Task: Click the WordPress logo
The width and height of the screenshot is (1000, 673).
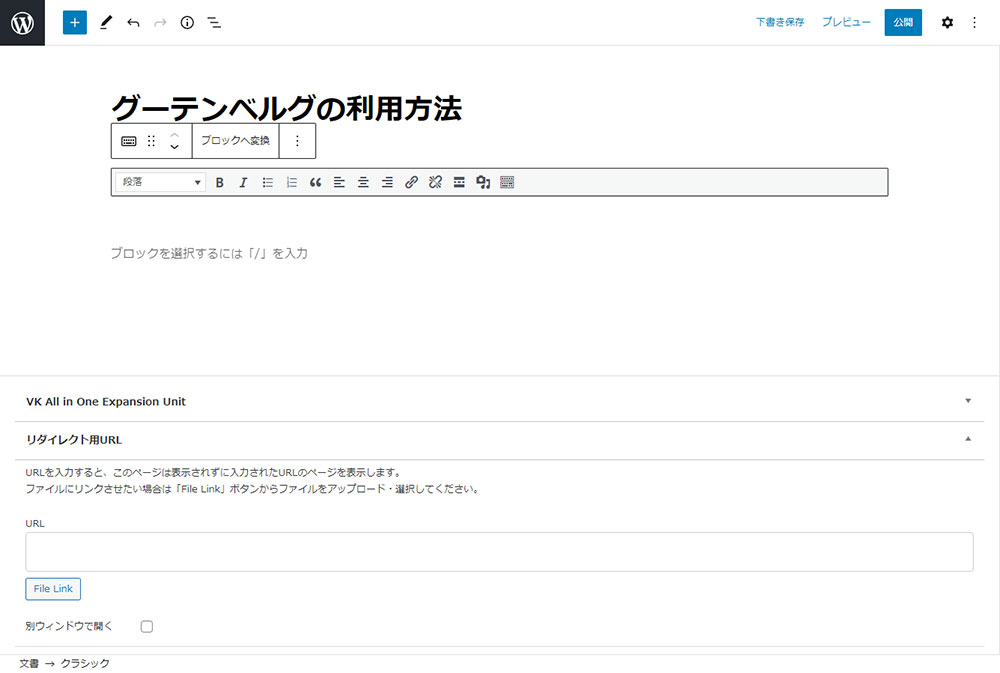Action: pyautogui.click(x=22, y=22)
